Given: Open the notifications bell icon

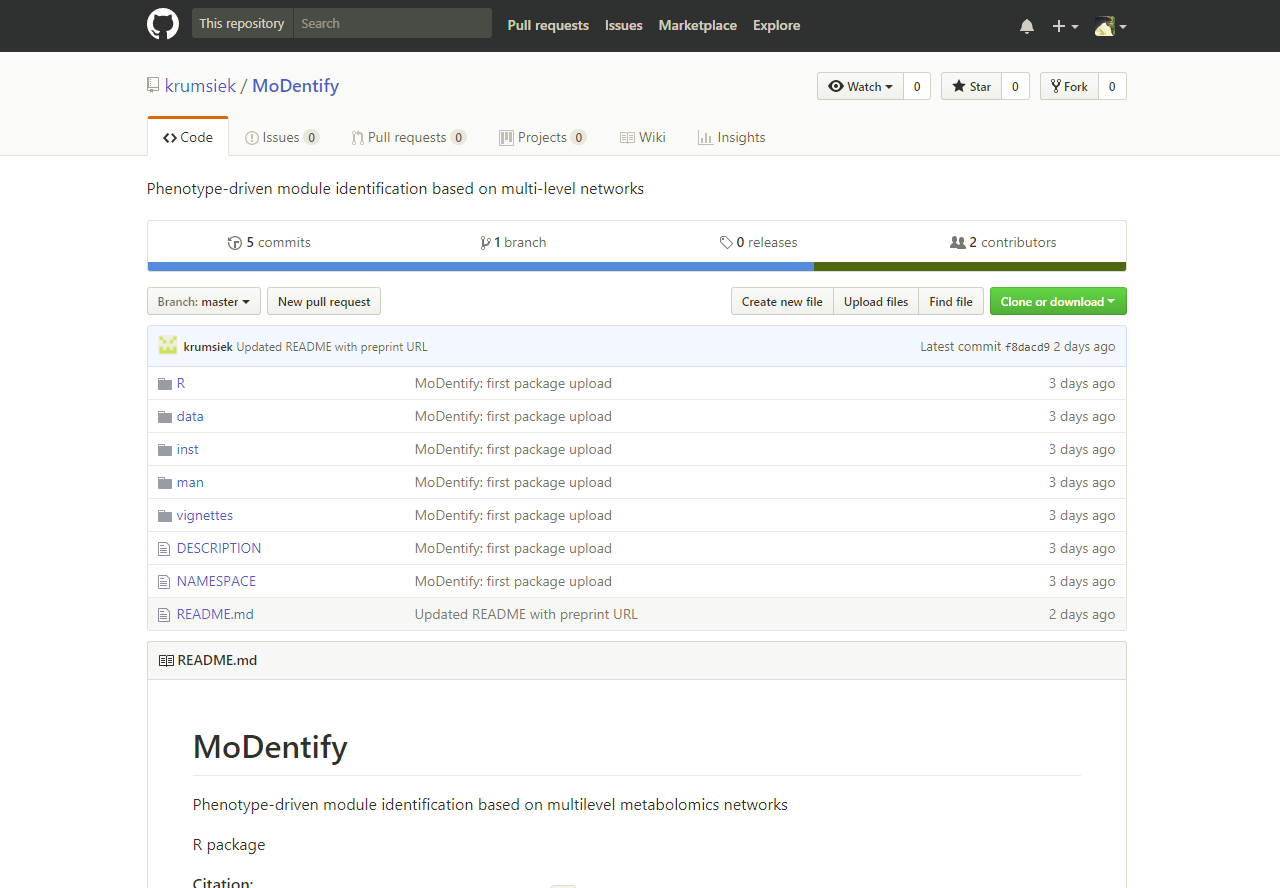Looking at the screenshot, I should click(1027, 26).
